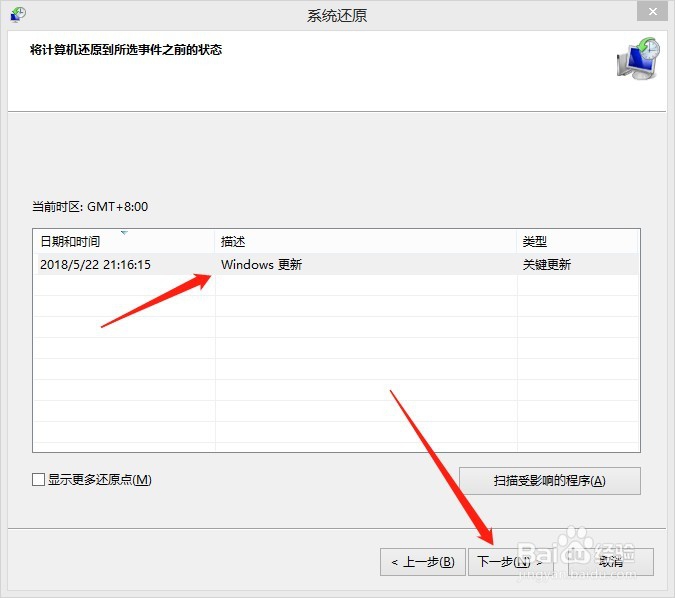This screenshot has width=675, height=598.
Task: Cancel the system restore wizard
Action: [611, 562]
